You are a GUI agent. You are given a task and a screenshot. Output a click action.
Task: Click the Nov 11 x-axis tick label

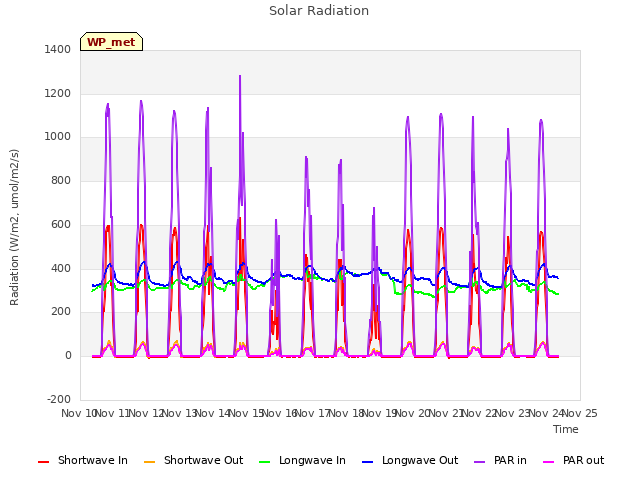112,413
